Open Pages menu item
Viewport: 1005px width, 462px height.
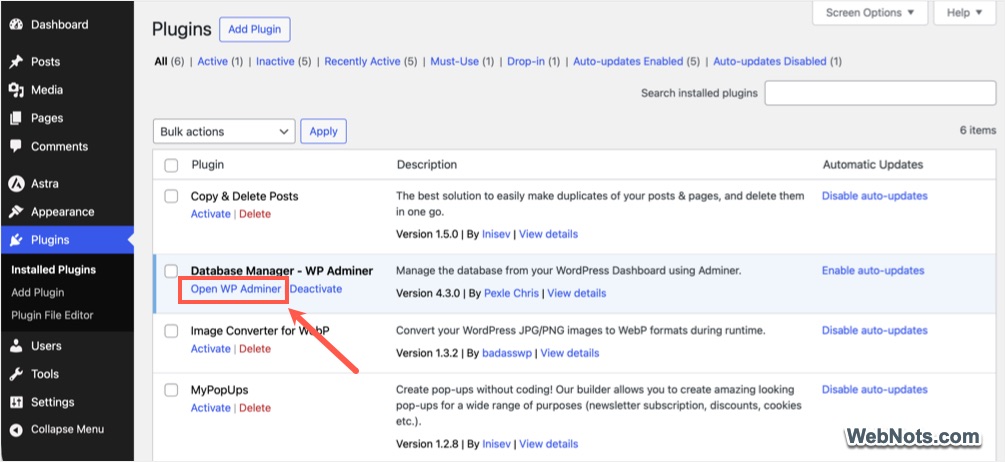point(47,119)
